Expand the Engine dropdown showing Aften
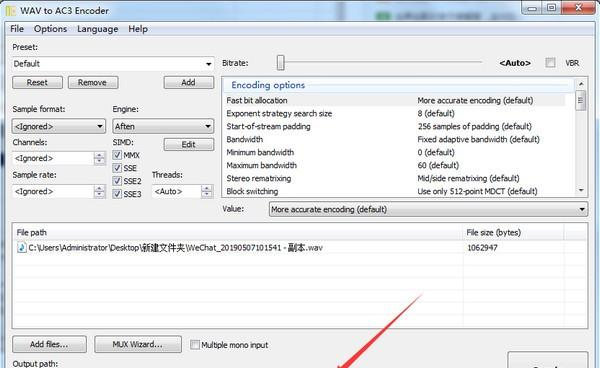This screenshot has width=600, height=368. point(163,126)
